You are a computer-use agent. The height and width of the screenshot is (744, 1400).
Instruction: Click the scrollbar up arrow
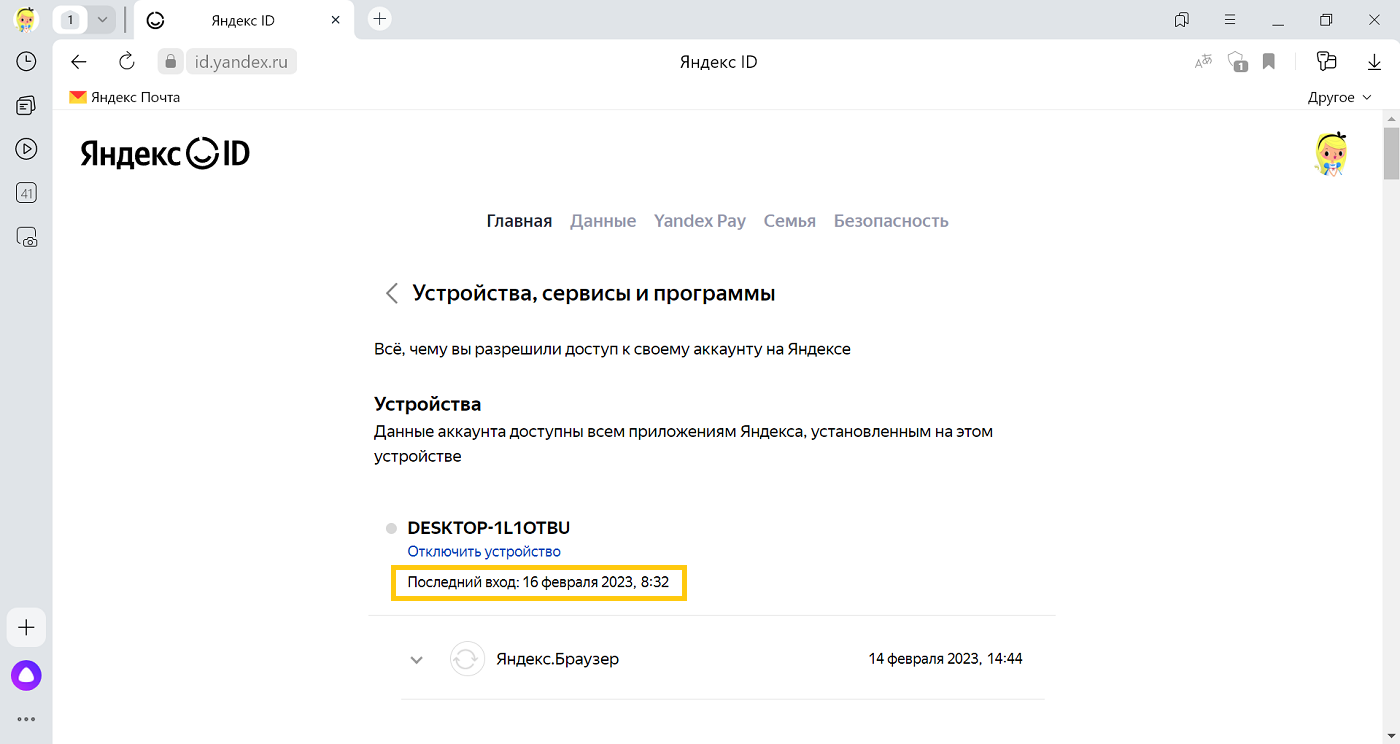1391,118
